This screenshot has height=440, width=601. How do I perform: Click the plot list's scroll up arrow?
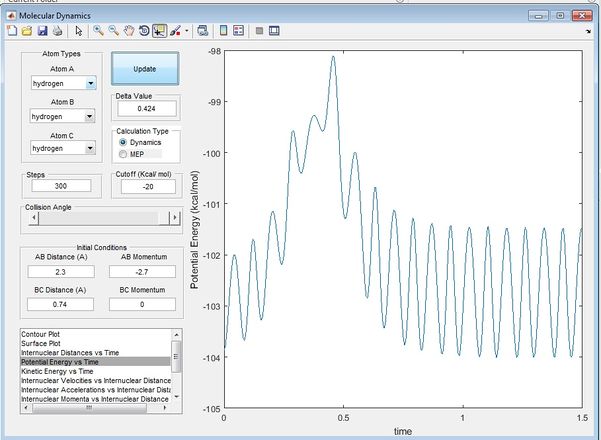(x=176, y=335)
